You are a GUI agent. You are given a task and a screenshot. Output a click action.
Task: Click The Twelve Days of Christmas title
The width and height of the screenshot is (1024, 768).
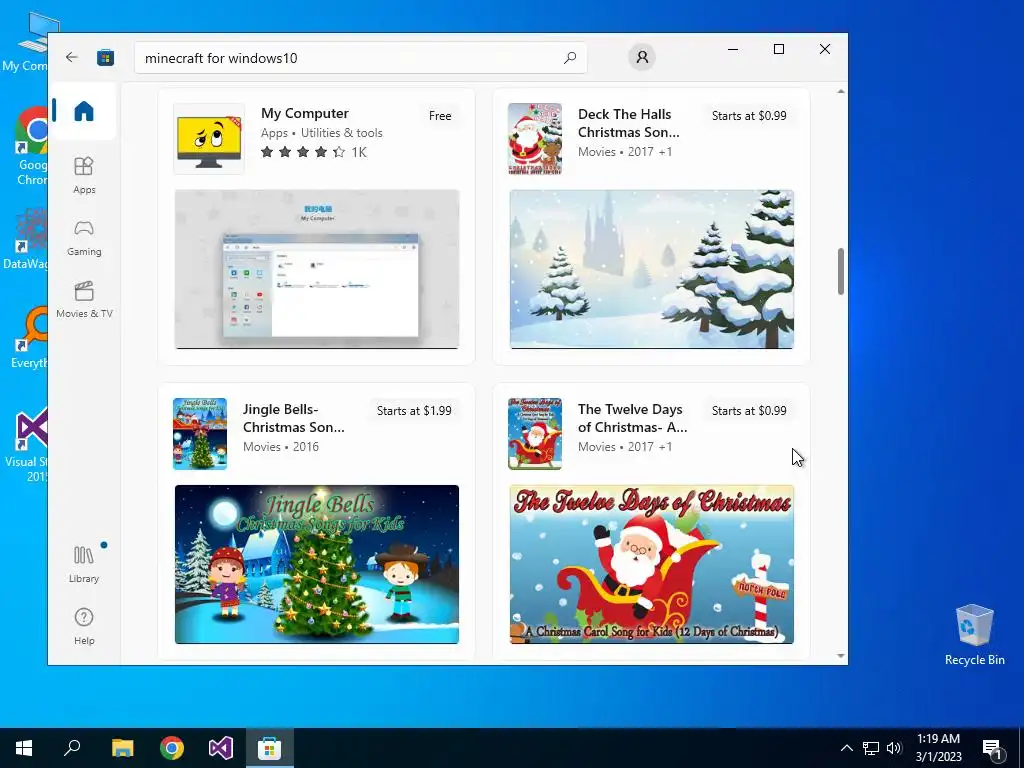point(632,418)
